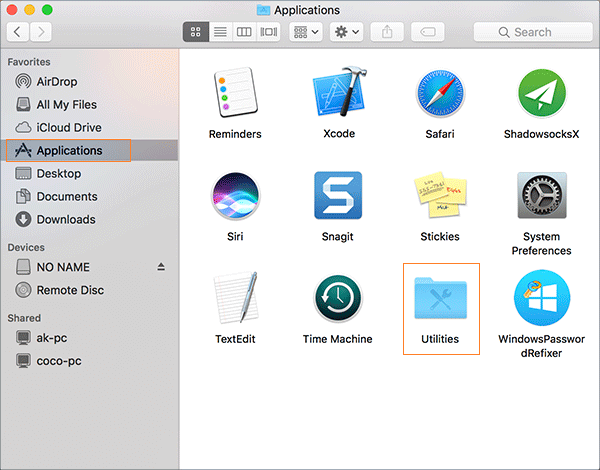Open iCloud Drive in sidebar
The width and height of the screenshot is (600, 470).
point(90,127)
